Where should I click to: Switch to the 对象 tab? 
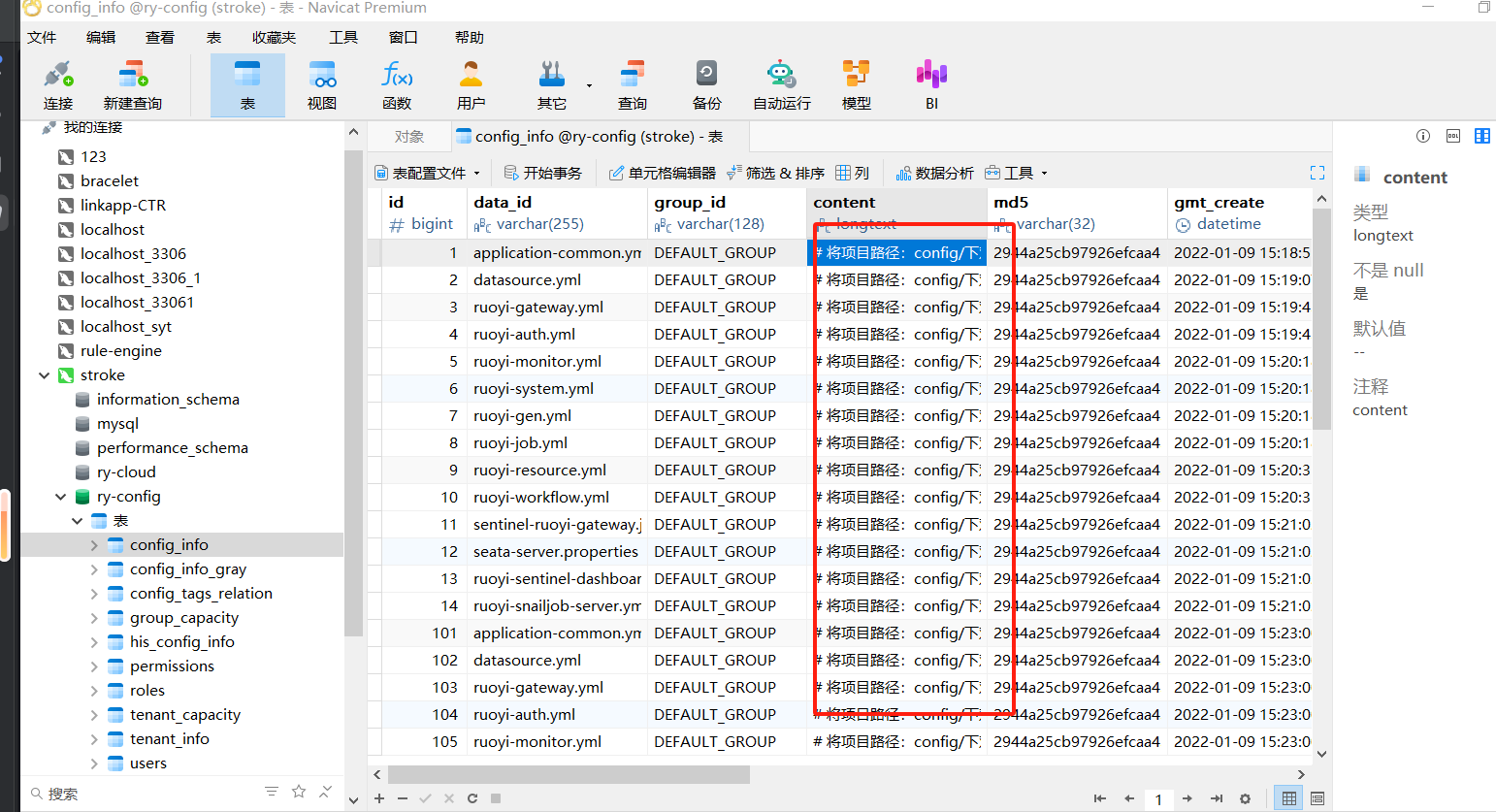tap(409, 137)
